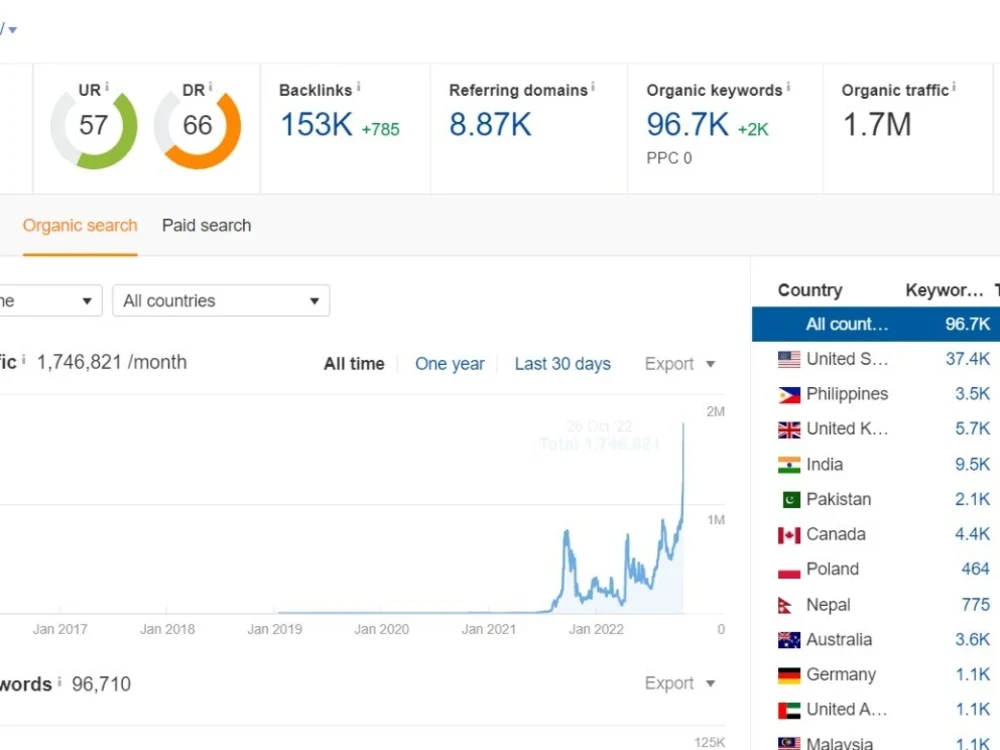Click the UR 57 gauge chart
This screenshot has height=750, width=1000.
[x=94, y=126]
